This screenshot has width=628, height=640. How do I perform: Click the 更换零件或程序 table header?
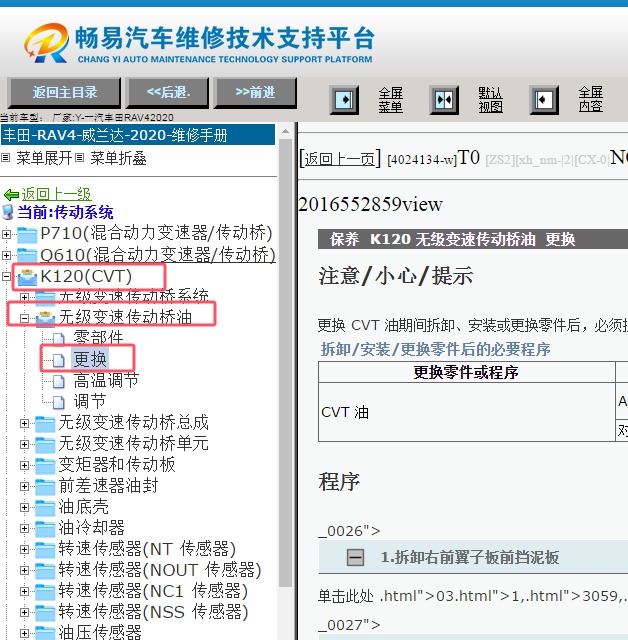[x=466, y=372]
